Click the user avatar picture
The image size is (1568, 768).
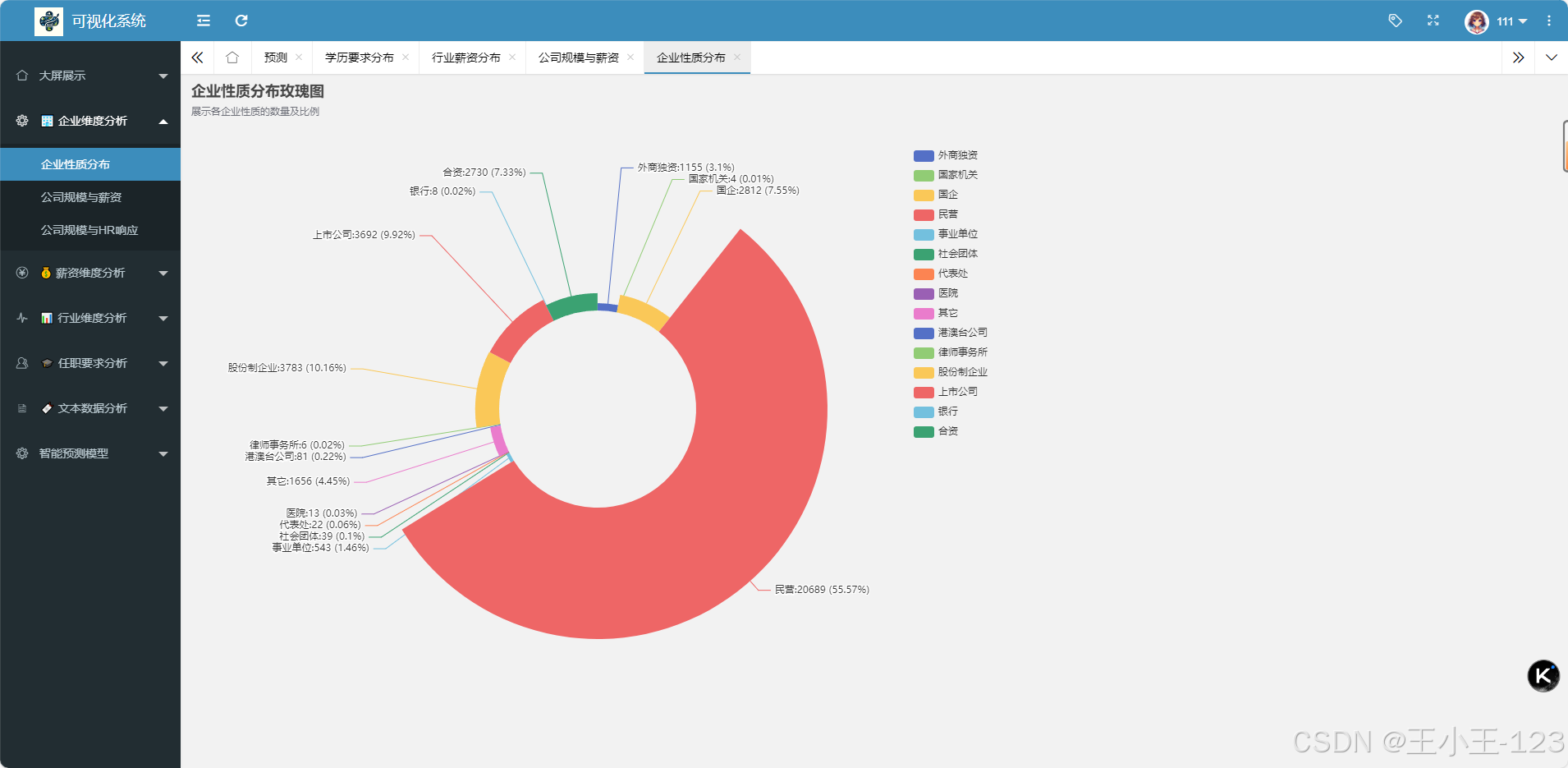point(1477,21)
